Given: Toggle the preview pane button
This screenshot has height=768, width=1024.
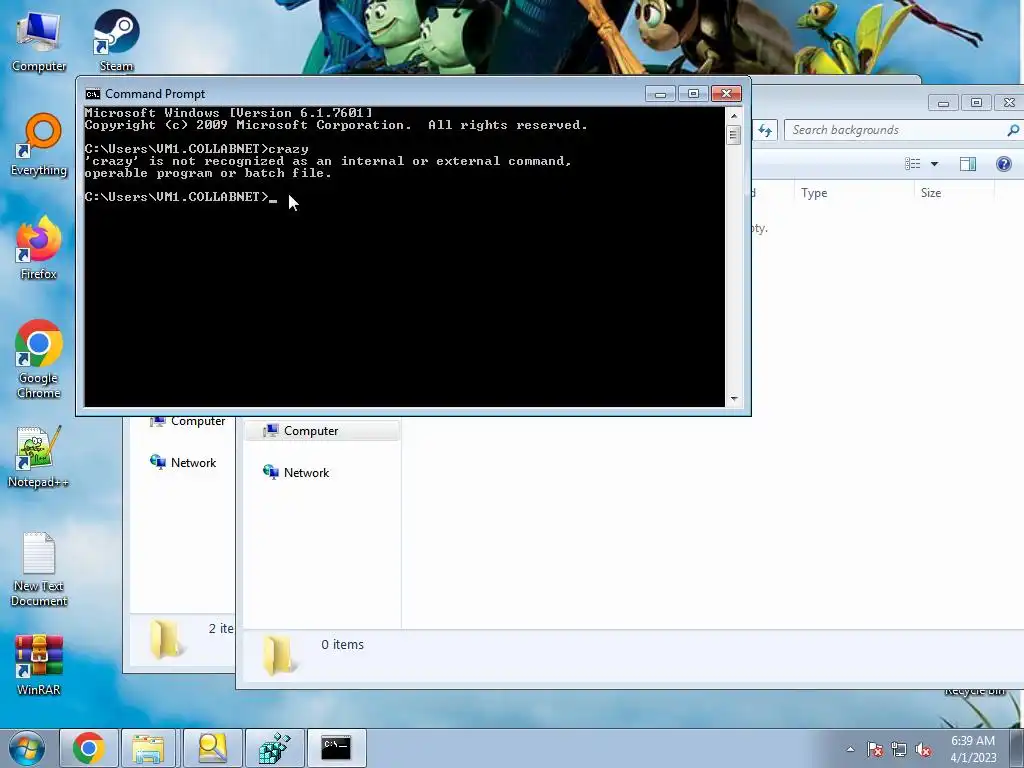Looking at the screenshot, I should (968, 164).
